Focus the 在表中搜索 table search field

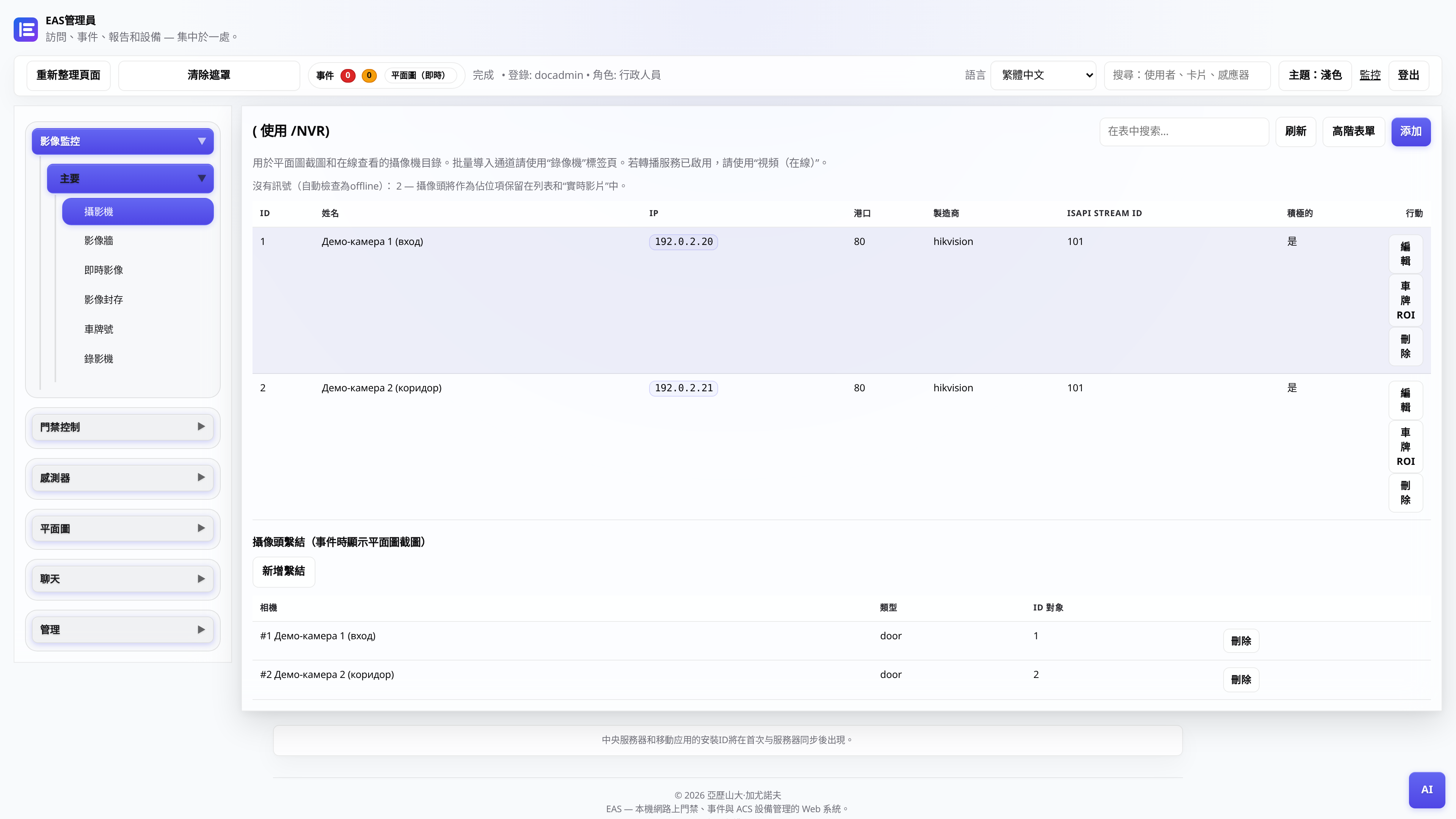(x=1184, y=132)
